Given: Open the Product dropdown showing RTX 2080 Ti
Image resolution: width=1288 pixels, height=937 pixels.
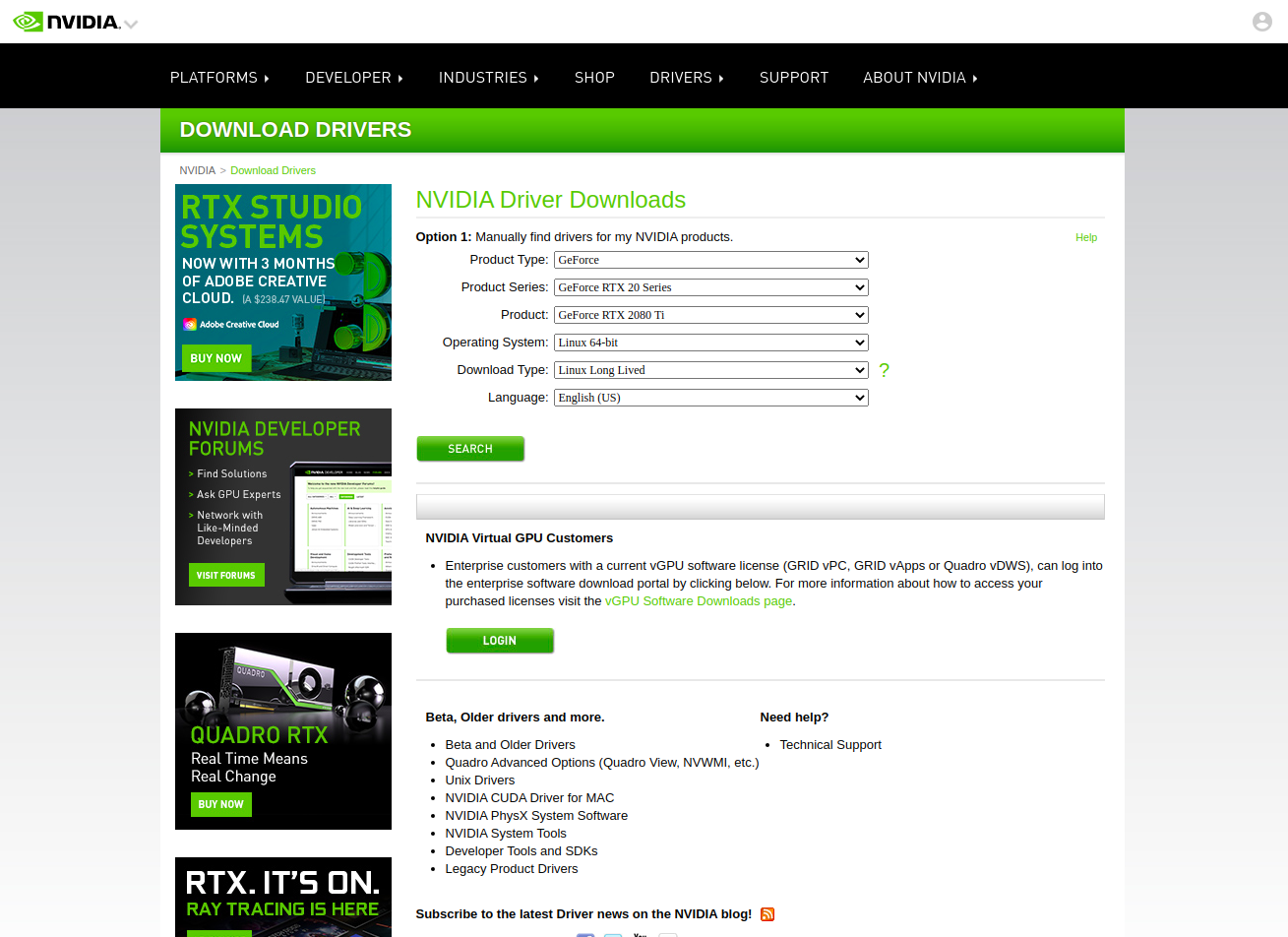Looking at the screenshot, I should coord(710,315).
